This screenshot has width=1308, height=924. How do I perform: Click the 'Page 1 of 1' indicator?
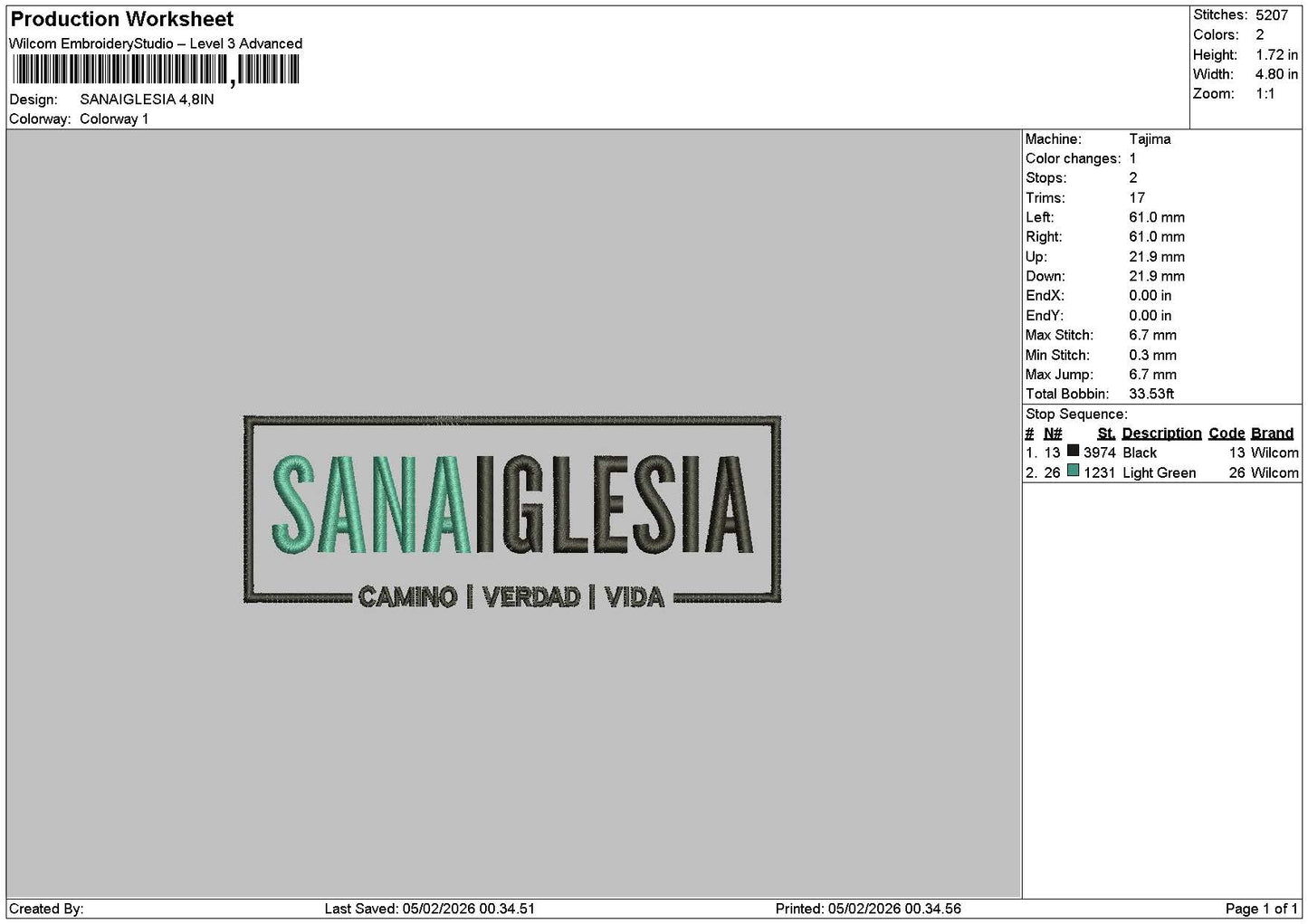[x=1261, y=909]
